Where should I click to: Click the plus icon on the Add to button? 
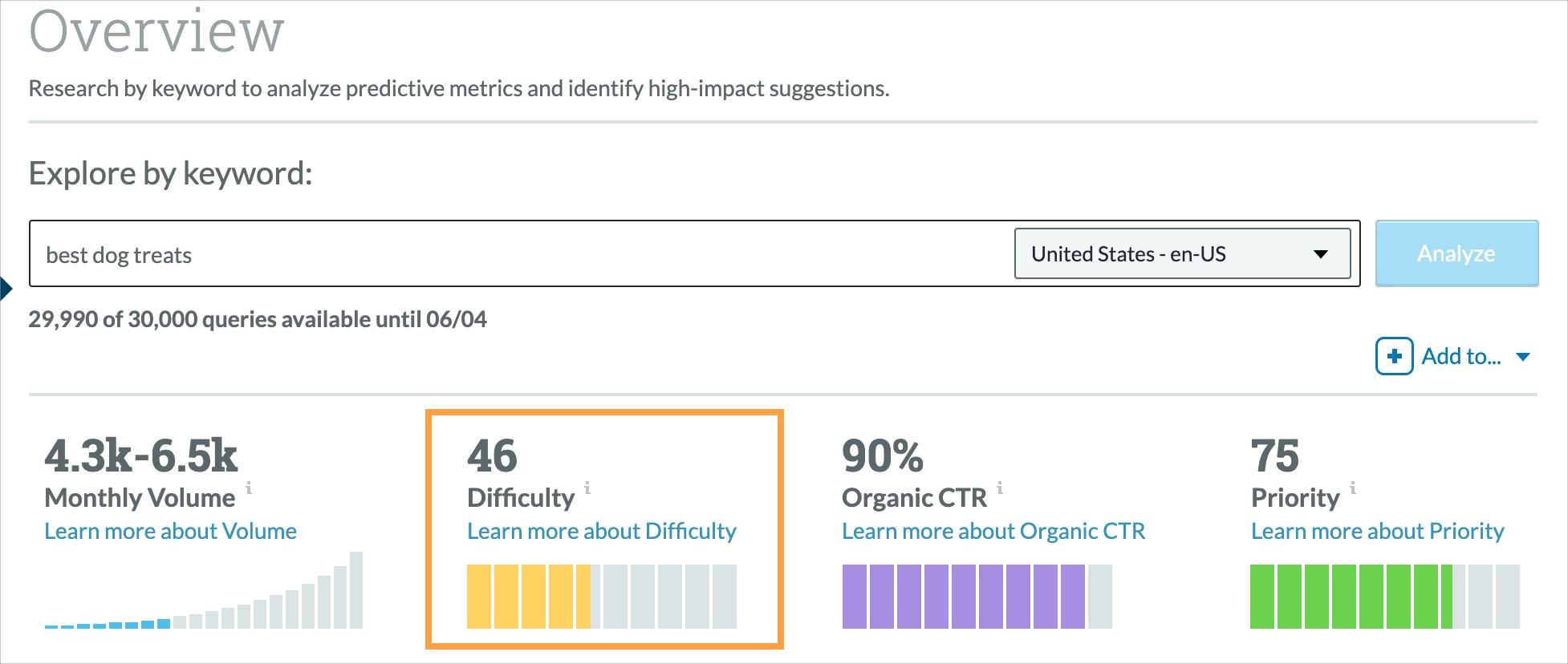(1394, 356)
